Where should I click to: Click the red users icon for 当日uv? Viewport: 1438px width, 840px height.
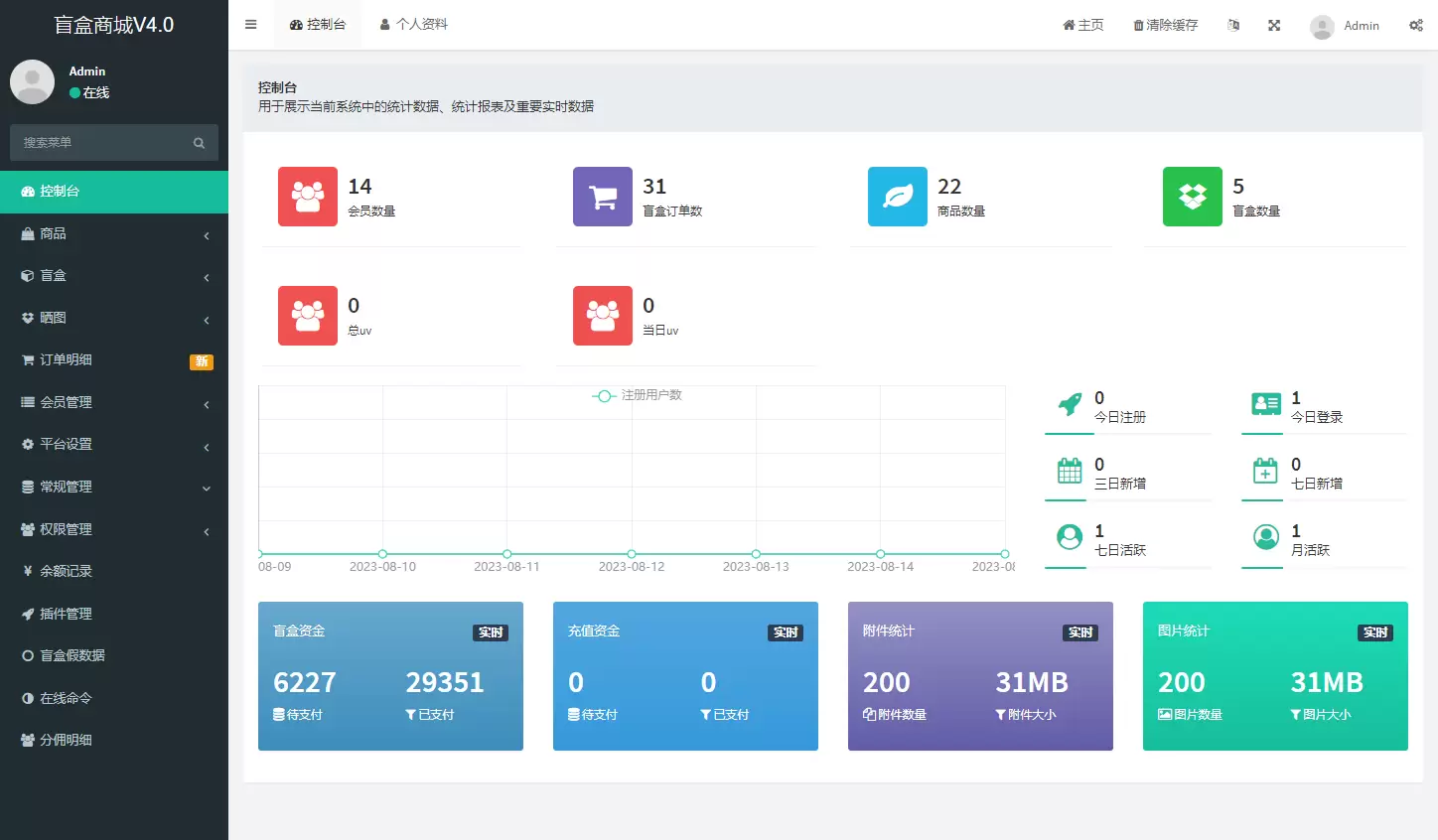click(x=603, y=316)
